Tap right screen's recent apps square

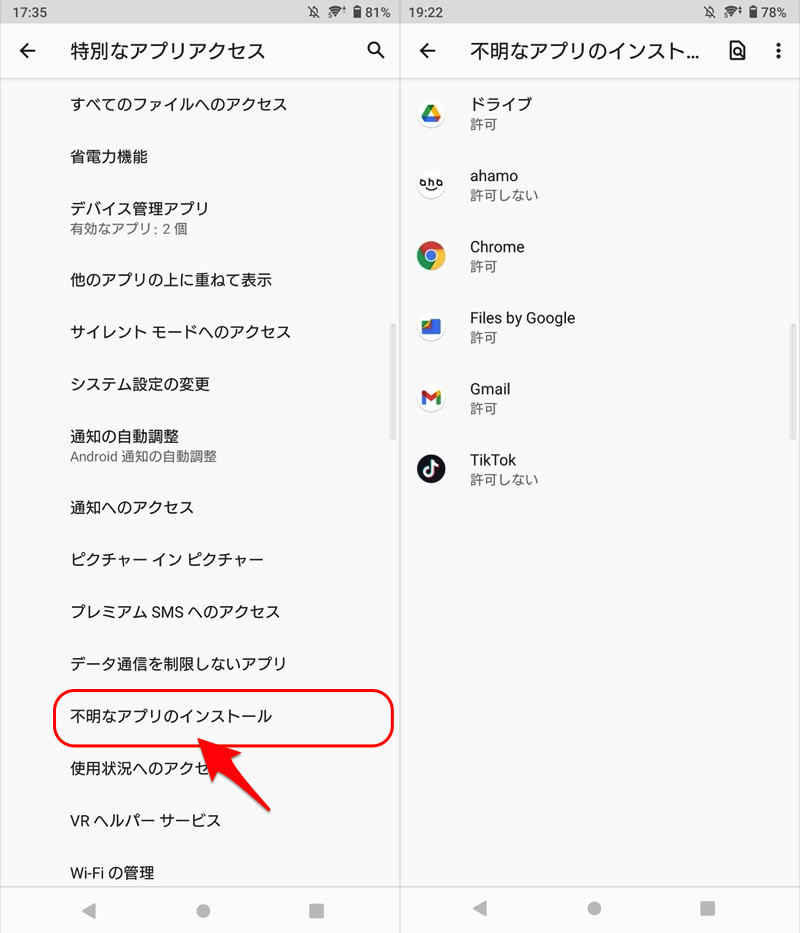pyautogui.click(x=707, y=908)
